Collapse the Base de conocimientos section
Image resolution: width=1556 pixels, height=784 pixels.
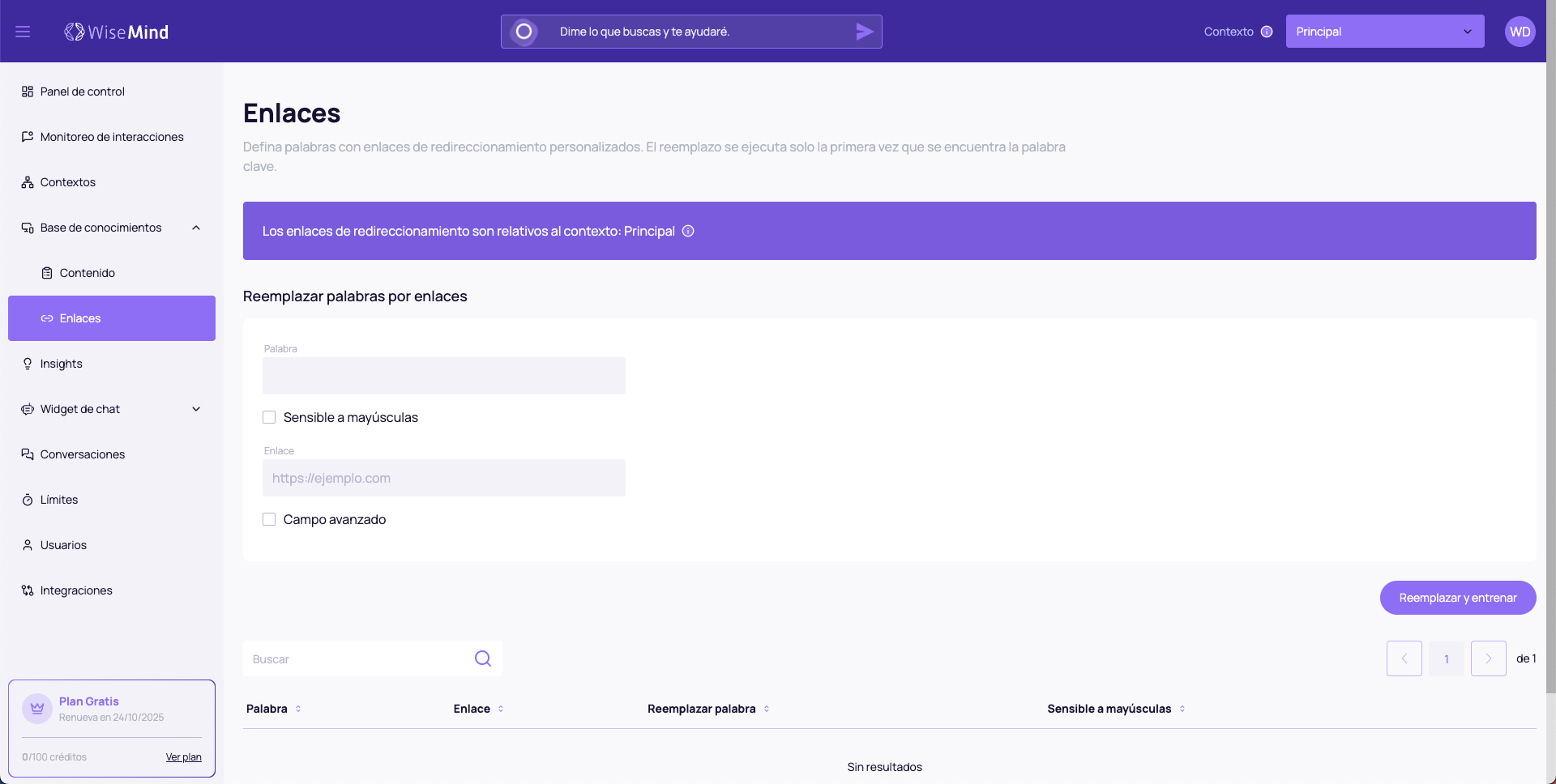click(x=196, y=228)
